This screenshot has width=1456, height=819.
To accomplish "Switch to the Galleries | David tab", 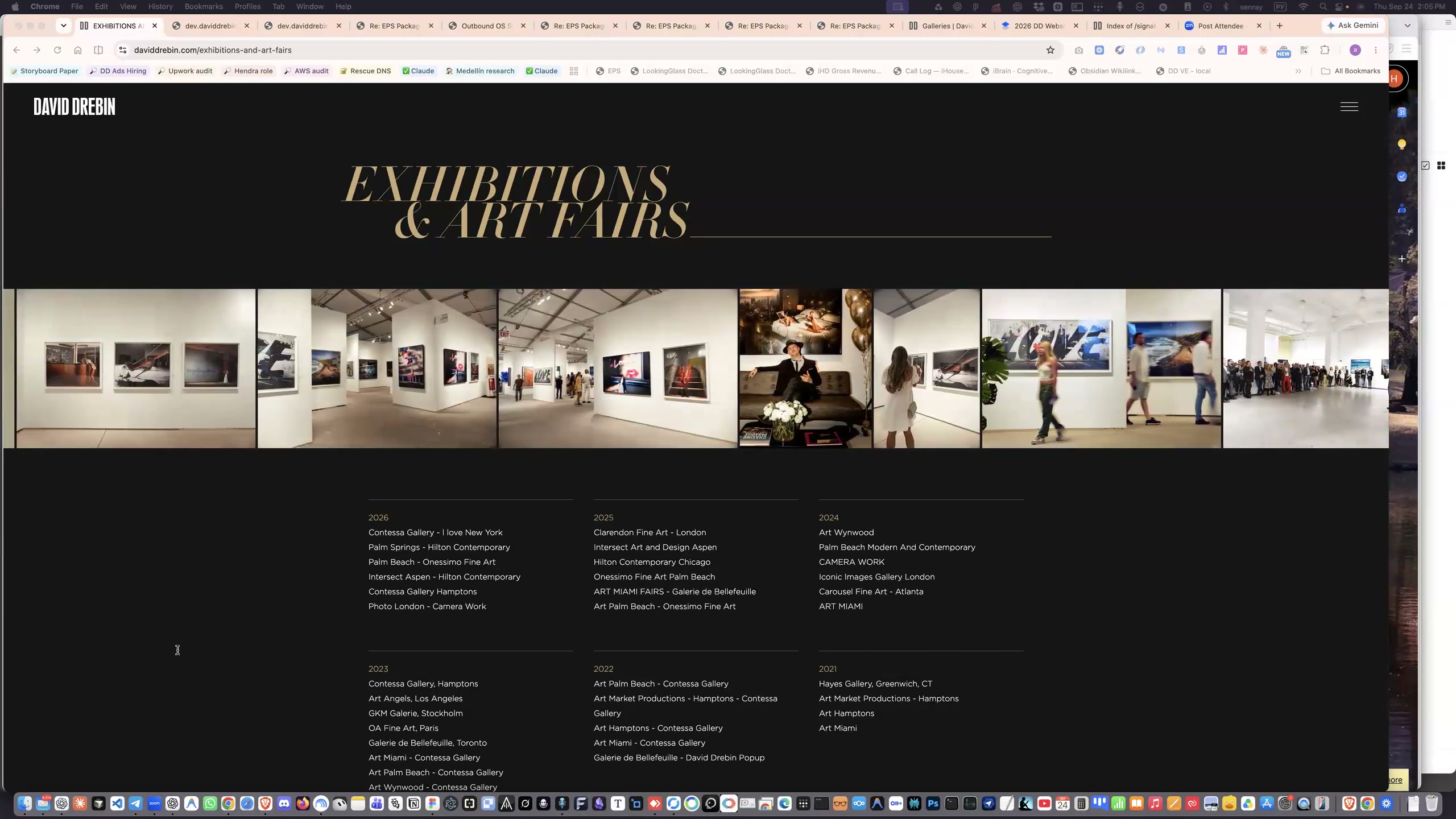I will (947, 26).
